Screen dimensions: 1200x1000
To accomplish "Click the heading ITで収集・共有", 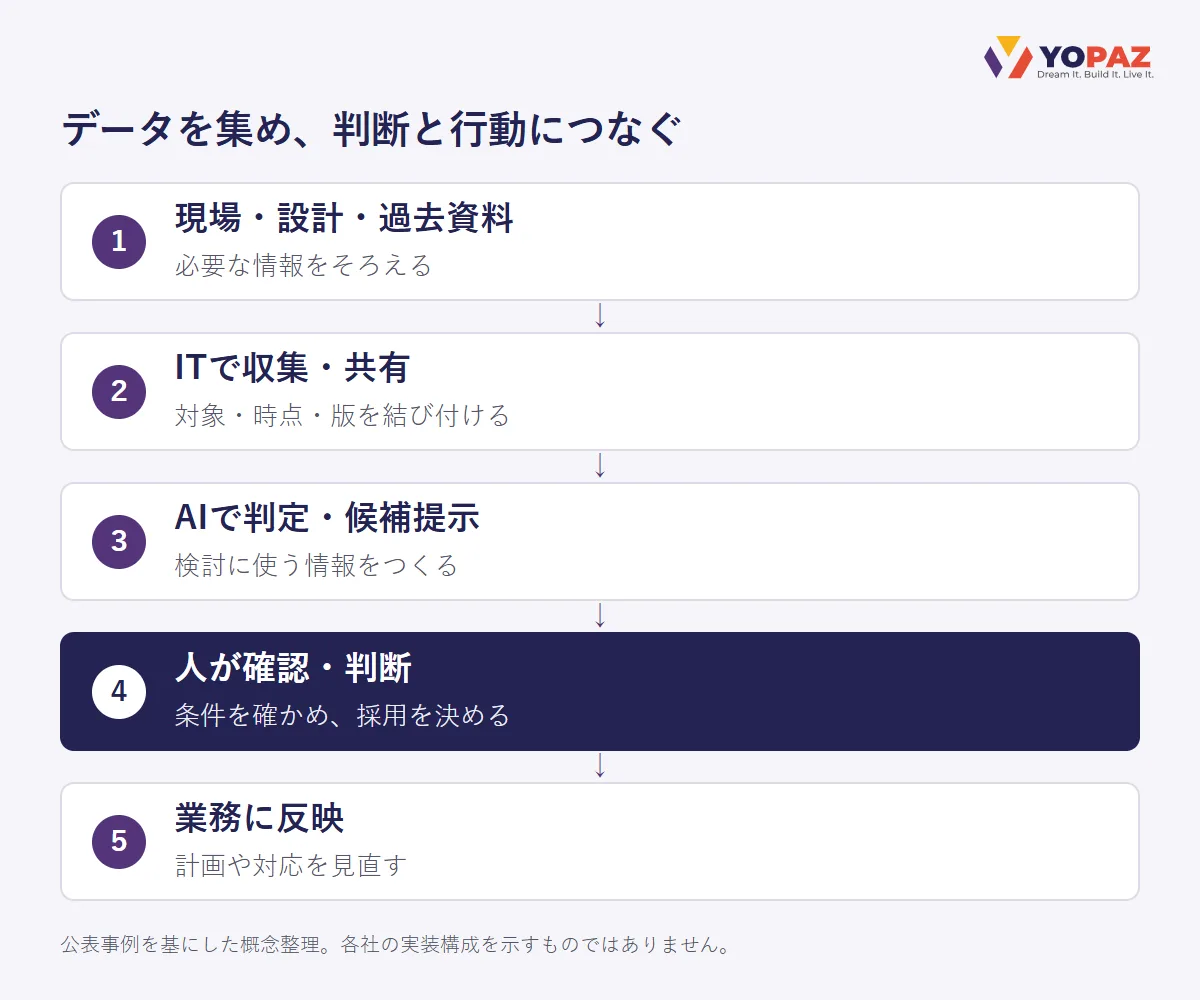I will click(292, 368).
